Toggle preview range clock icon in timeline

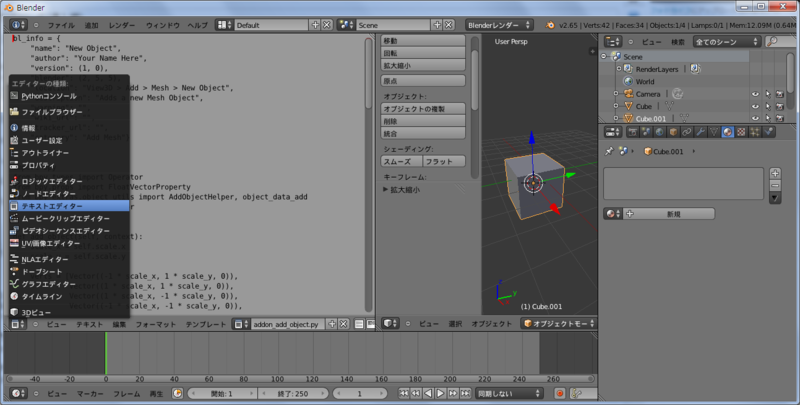[177, 393]
